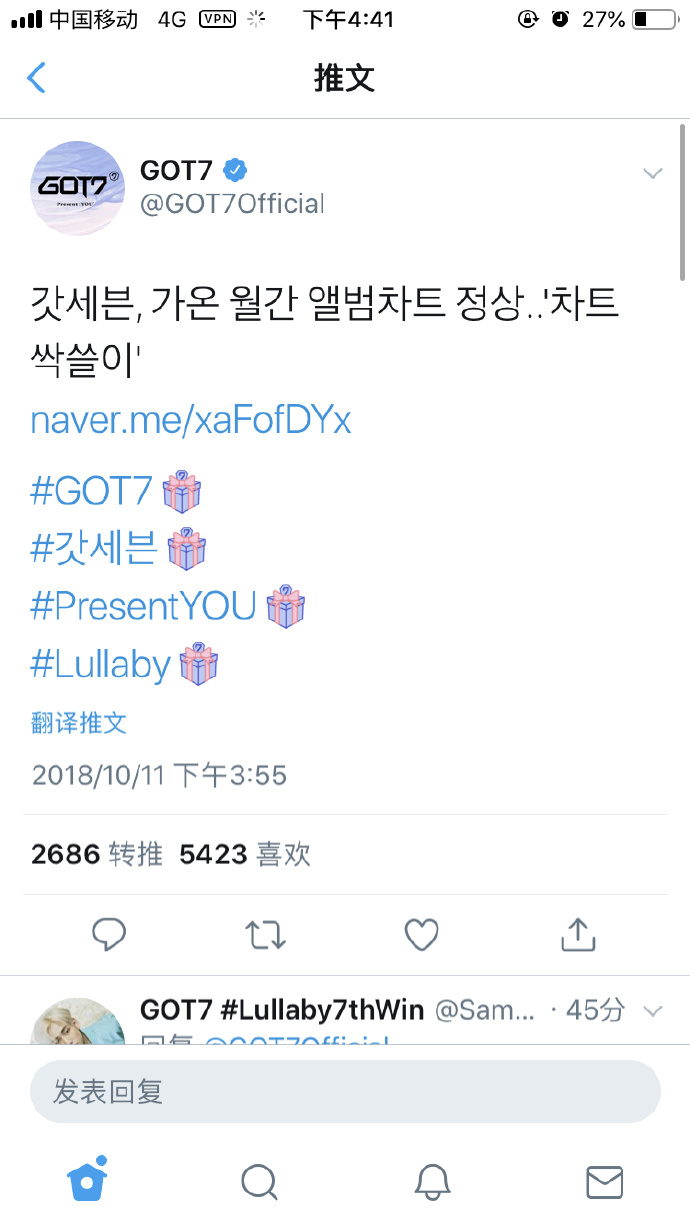Retweet the GOT7 tweet
Image resolution: width=690 pixels, height=1227 pixels.
[266, 934]
